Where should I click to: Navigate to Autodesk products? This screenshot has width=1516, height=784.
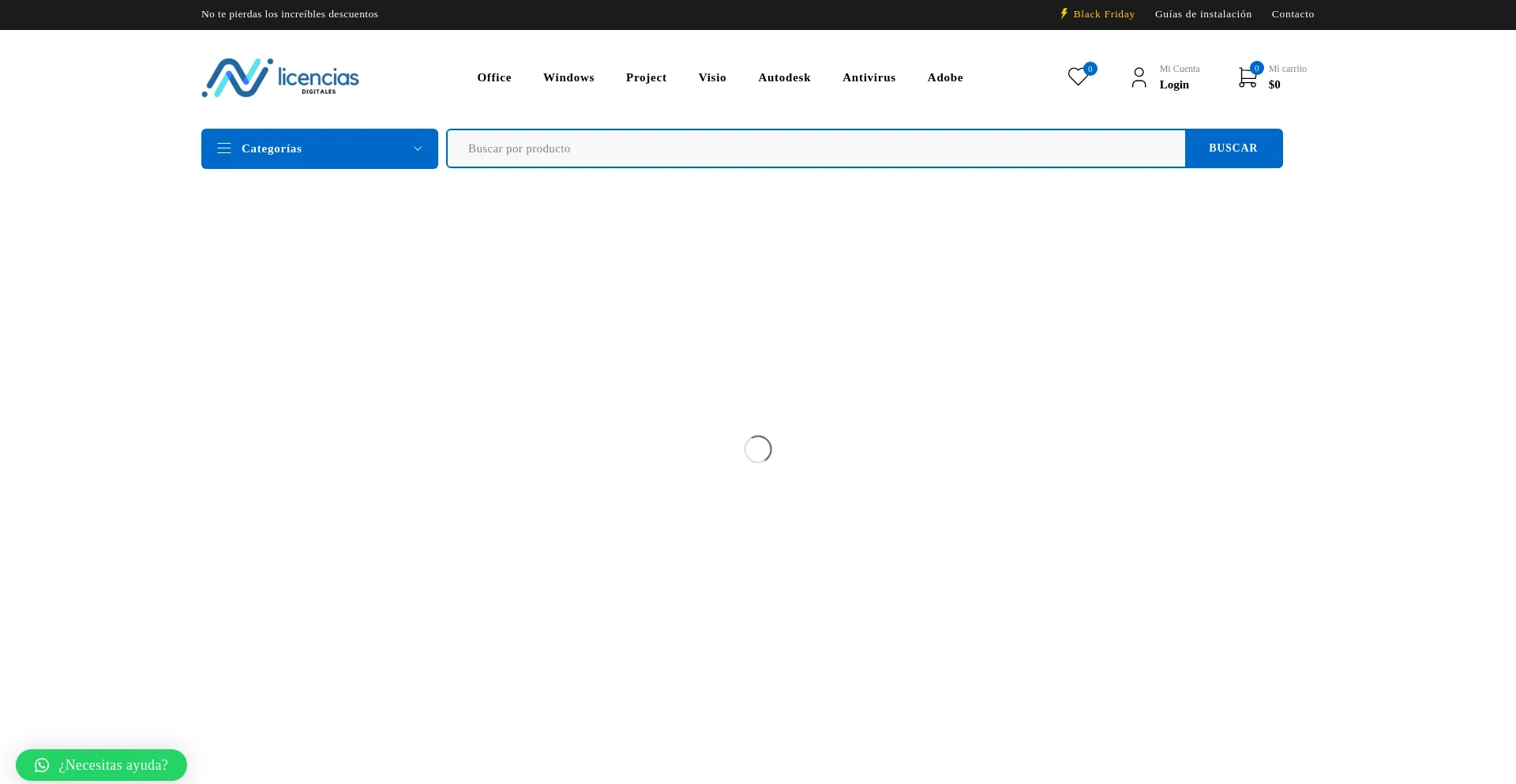[x=784, y=77]
